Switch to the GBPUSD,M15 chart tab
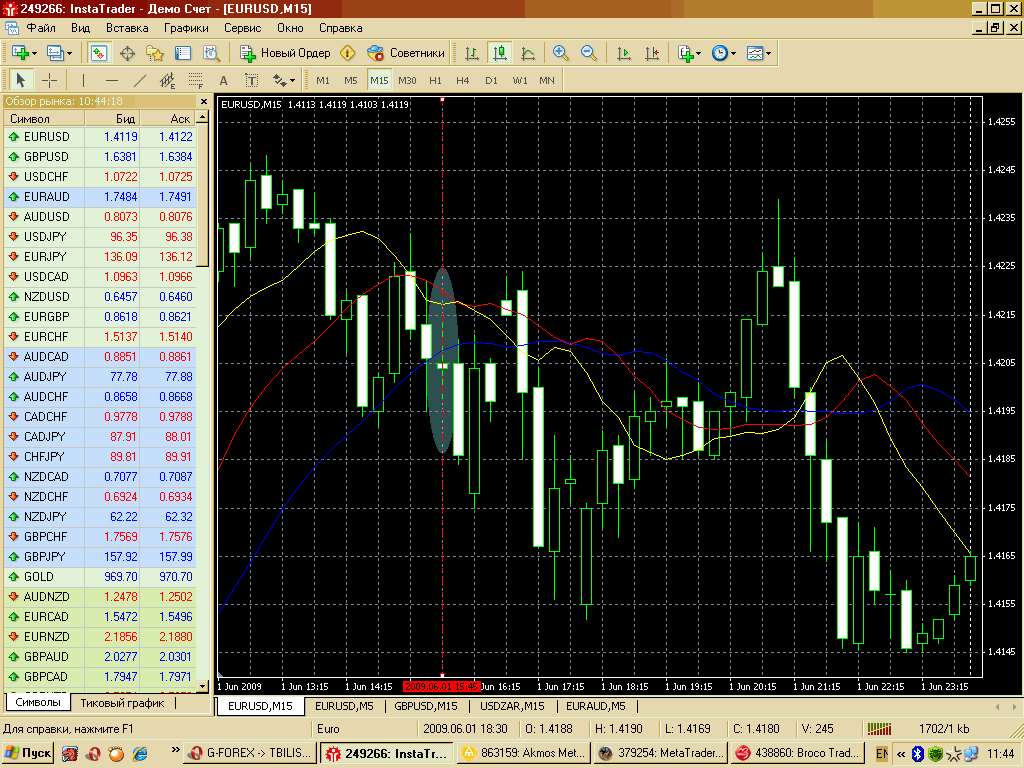This screenshot has width=1024, height=768. click(427, 705)
